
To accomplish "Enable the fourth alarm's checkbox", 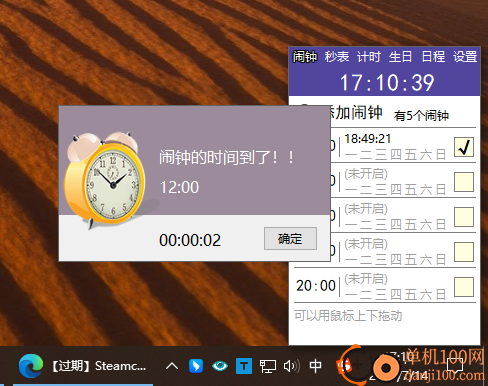I will point(464,252).
